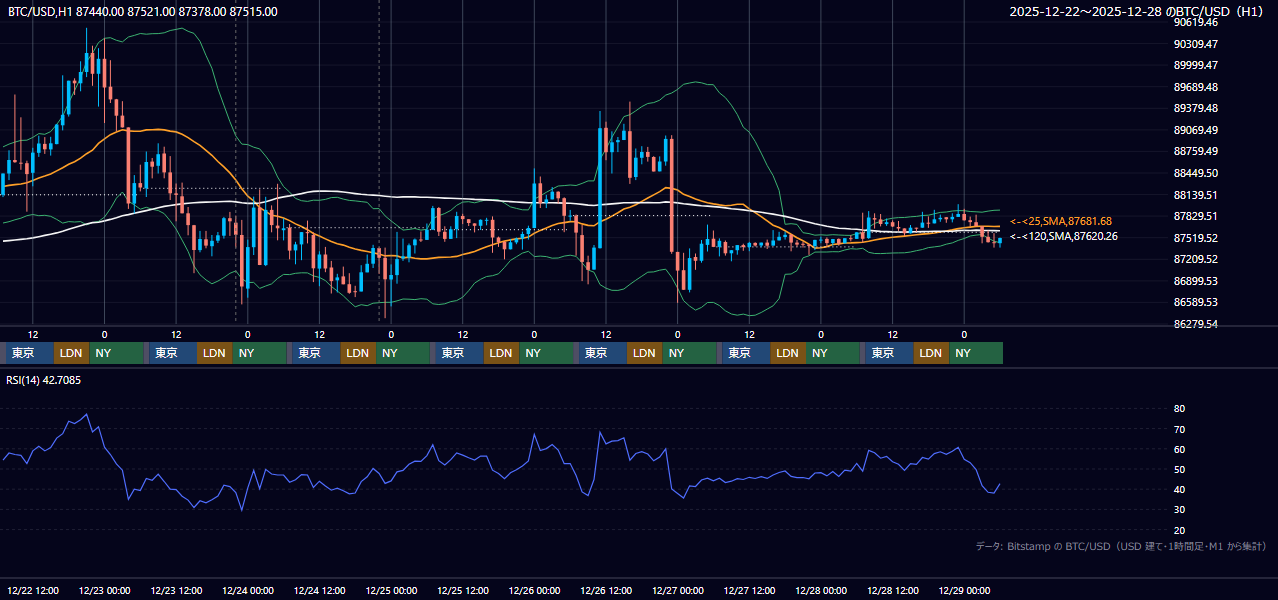Image resolution: width=1278 pixels, height=600 pixels.
Task: Click price axis label 86589.53
Action: point(1196,302)
